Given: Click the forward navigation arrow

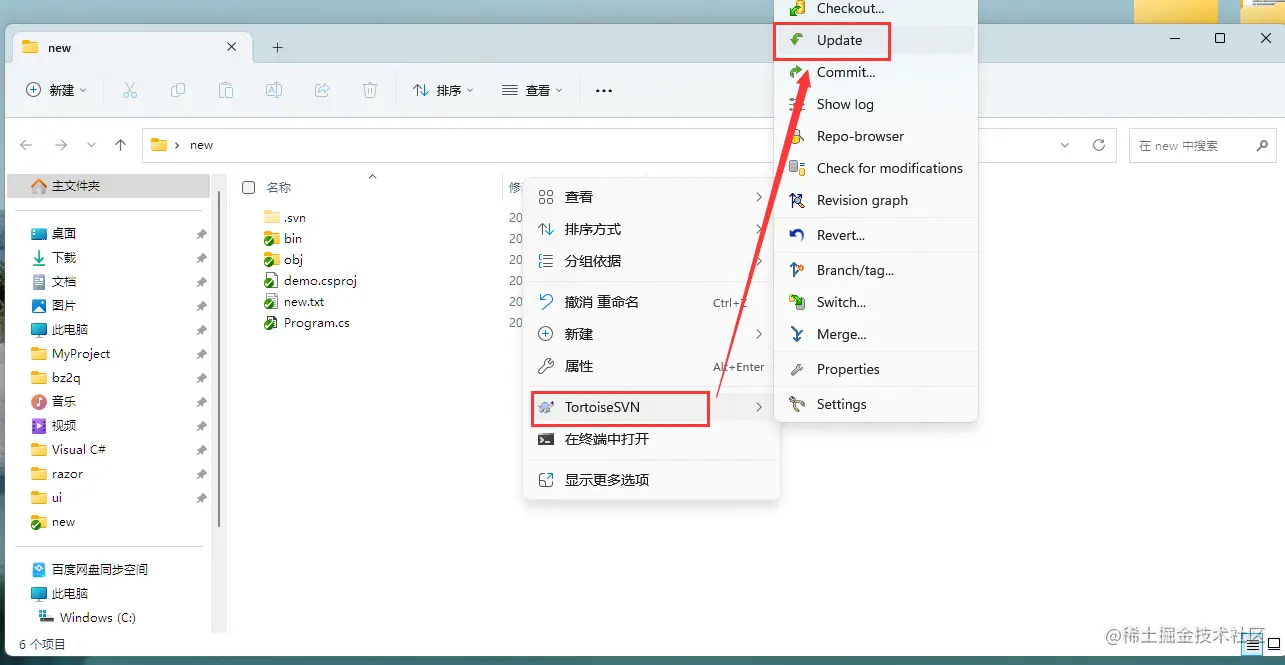Looking at the screenshot, I should (x=61, y=145).
